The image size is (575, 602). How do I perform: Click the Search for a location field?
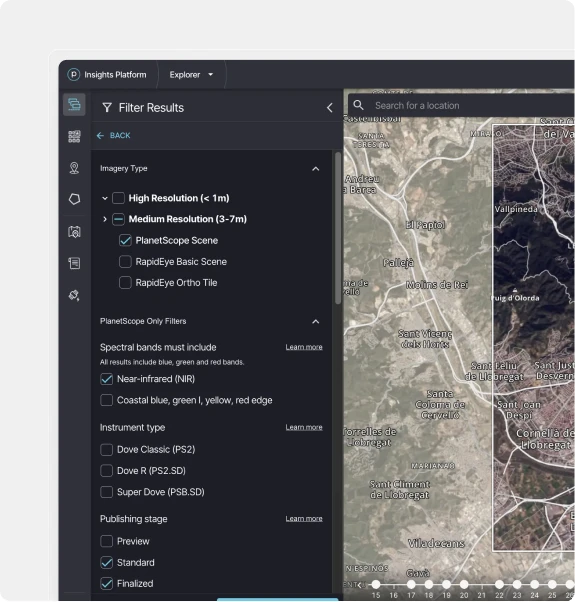click(461, 105)
